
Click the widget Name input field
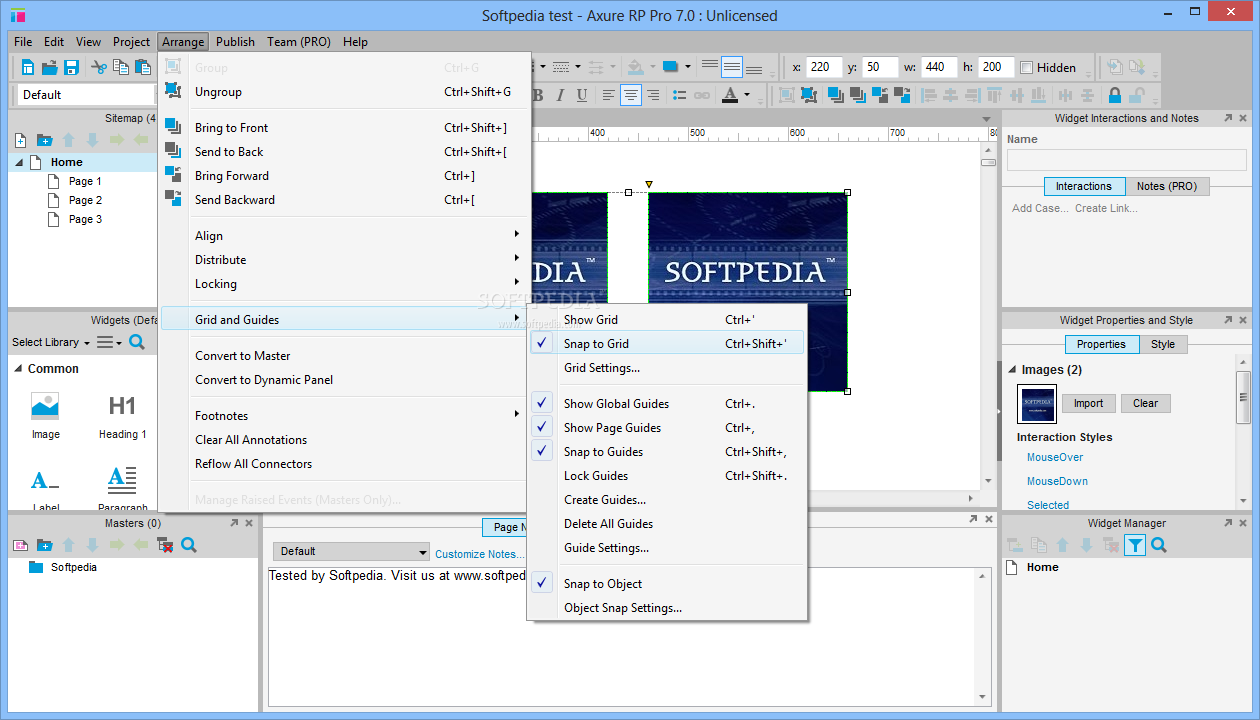(1127, 160)
